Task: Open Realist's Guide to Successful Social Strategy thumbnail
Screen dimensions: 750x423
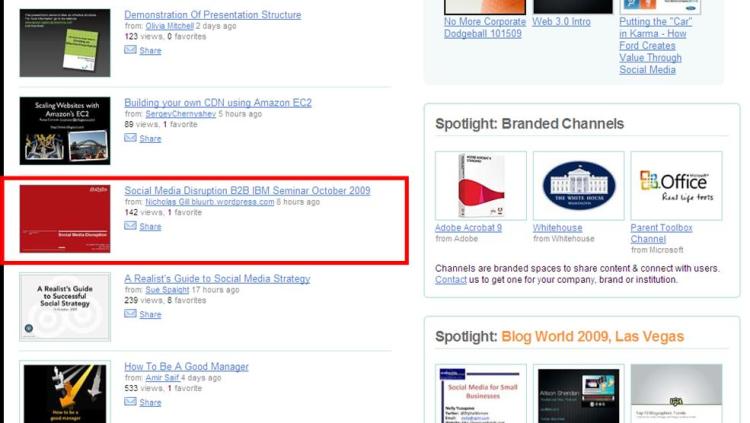Action: click(65, 307)
